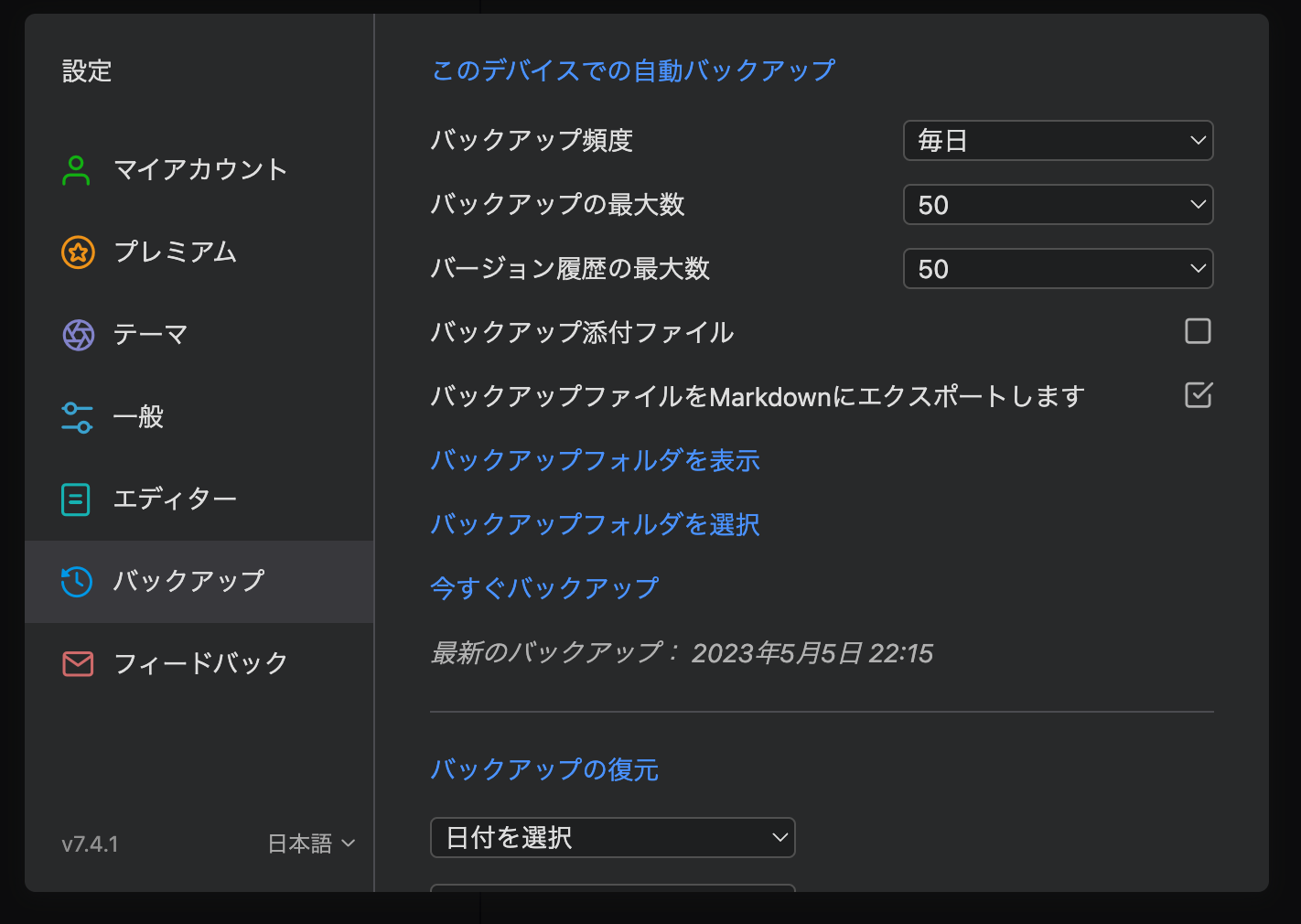Click 今すぐバックアップ to back up now
This screenshot has height=924, width=1301.
pos(544,588)
